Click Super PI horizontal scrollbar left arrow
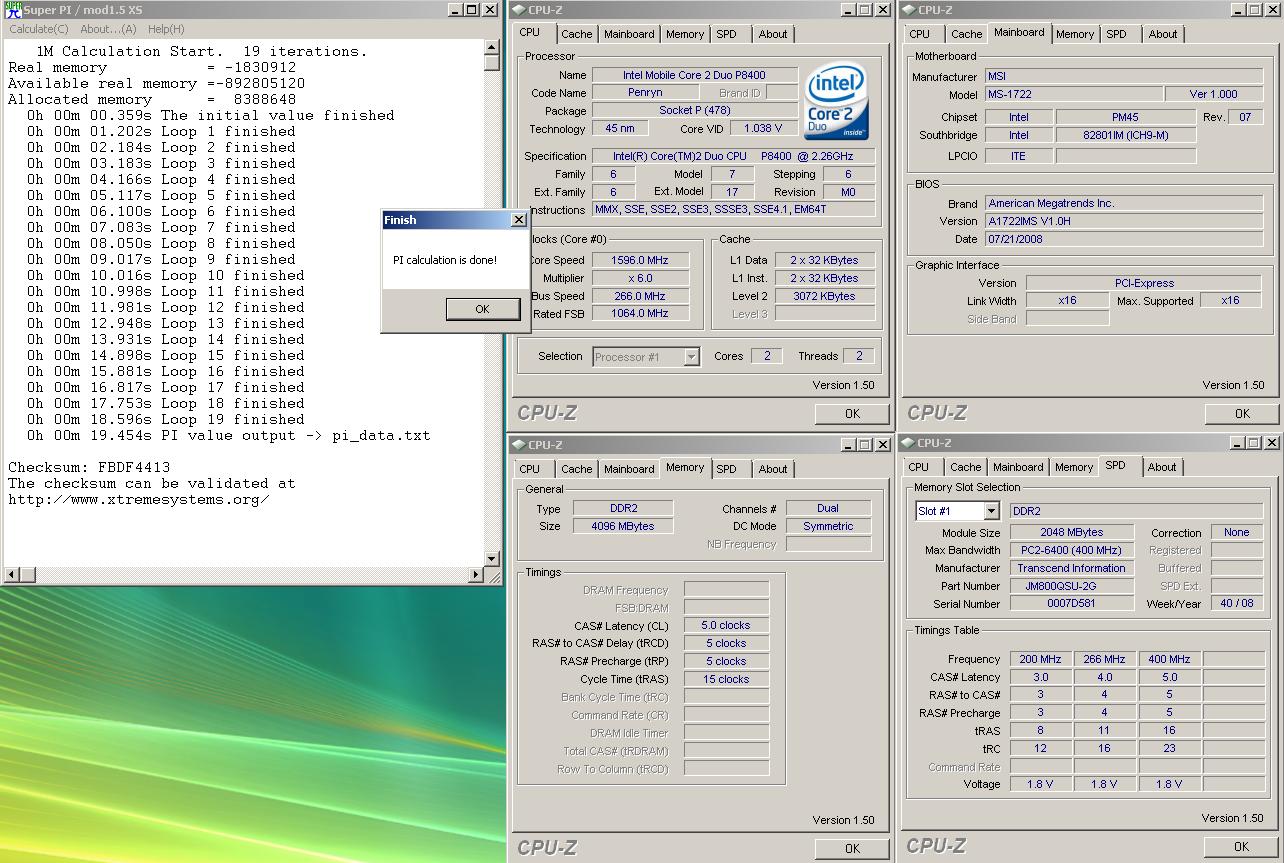Image resolution: width=1284 pixels, height=863 pixels. coord(11,574)
